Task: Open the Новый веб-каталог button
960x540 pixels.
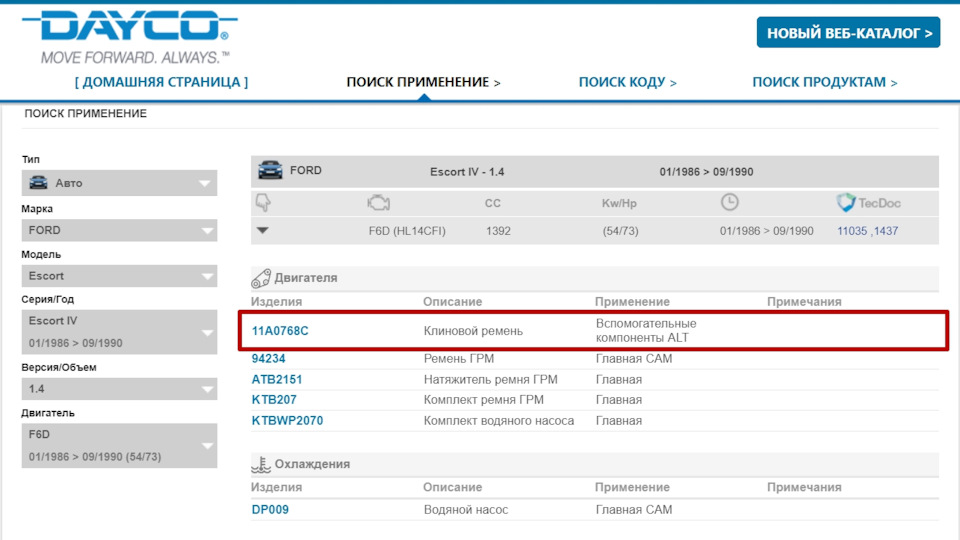Action: 849,32
